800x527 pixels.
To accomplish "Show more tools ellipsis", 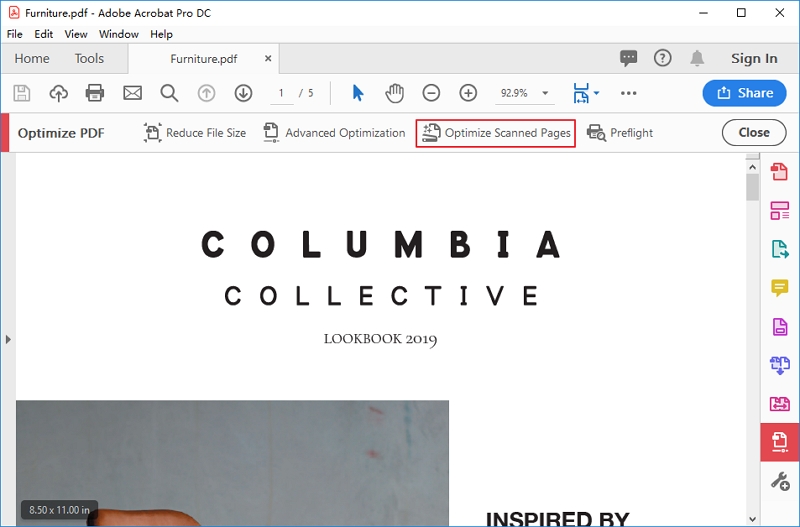I will coord(629,93).
